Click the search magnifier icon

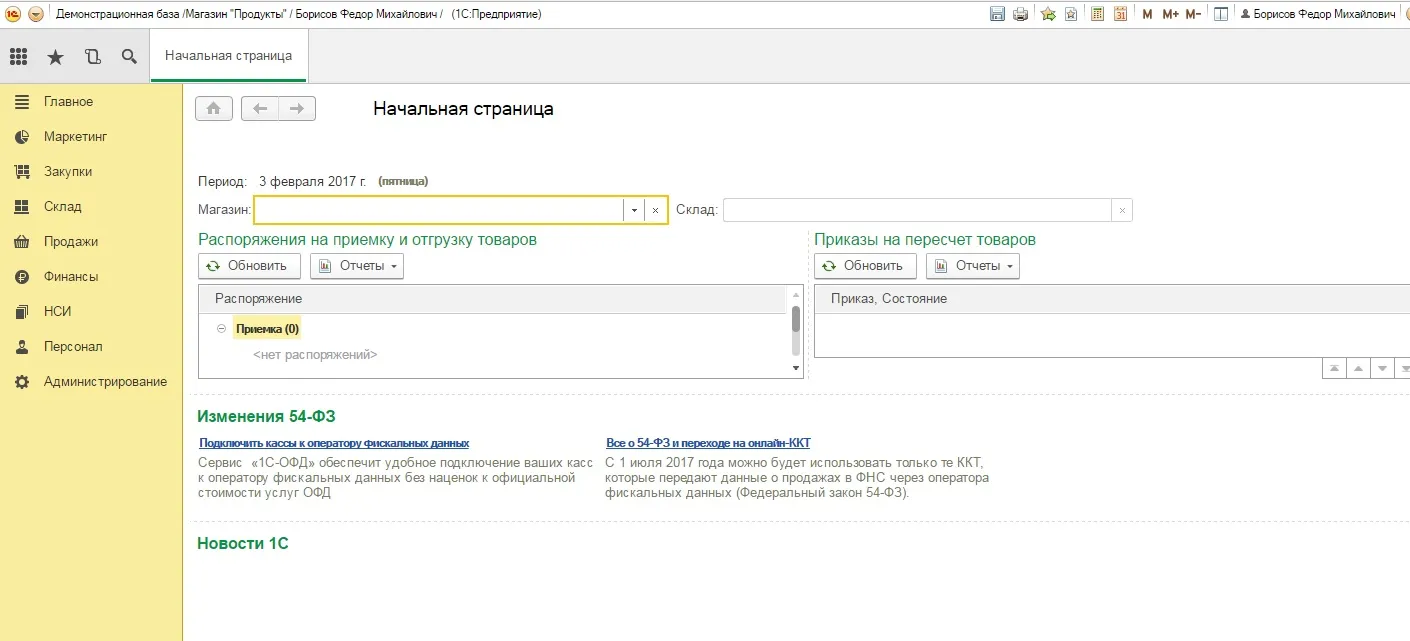[x=129, y=57]
